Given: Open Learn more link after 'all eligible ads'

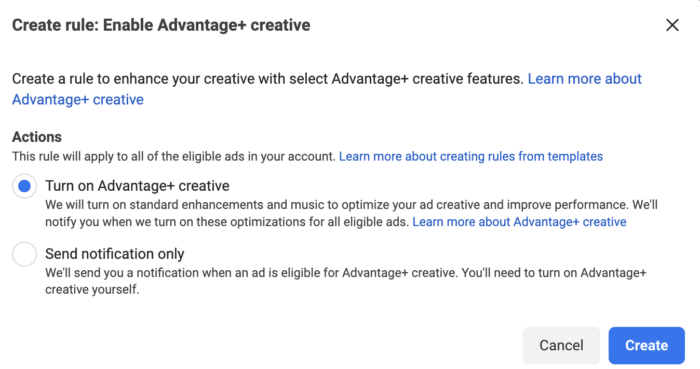Looking at the screenshot, I should coord(519,222).
